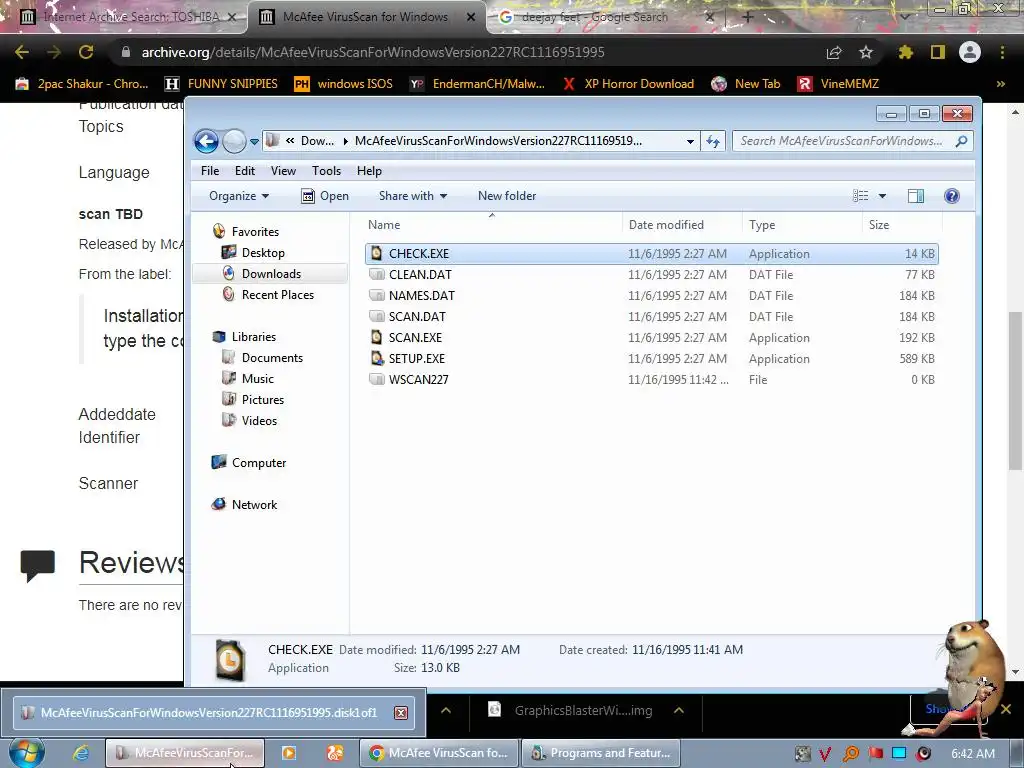Viewport: 1024px width, 768px height.
Task: Open the Chrome profile avatar icon
Action: click(970, 52)
